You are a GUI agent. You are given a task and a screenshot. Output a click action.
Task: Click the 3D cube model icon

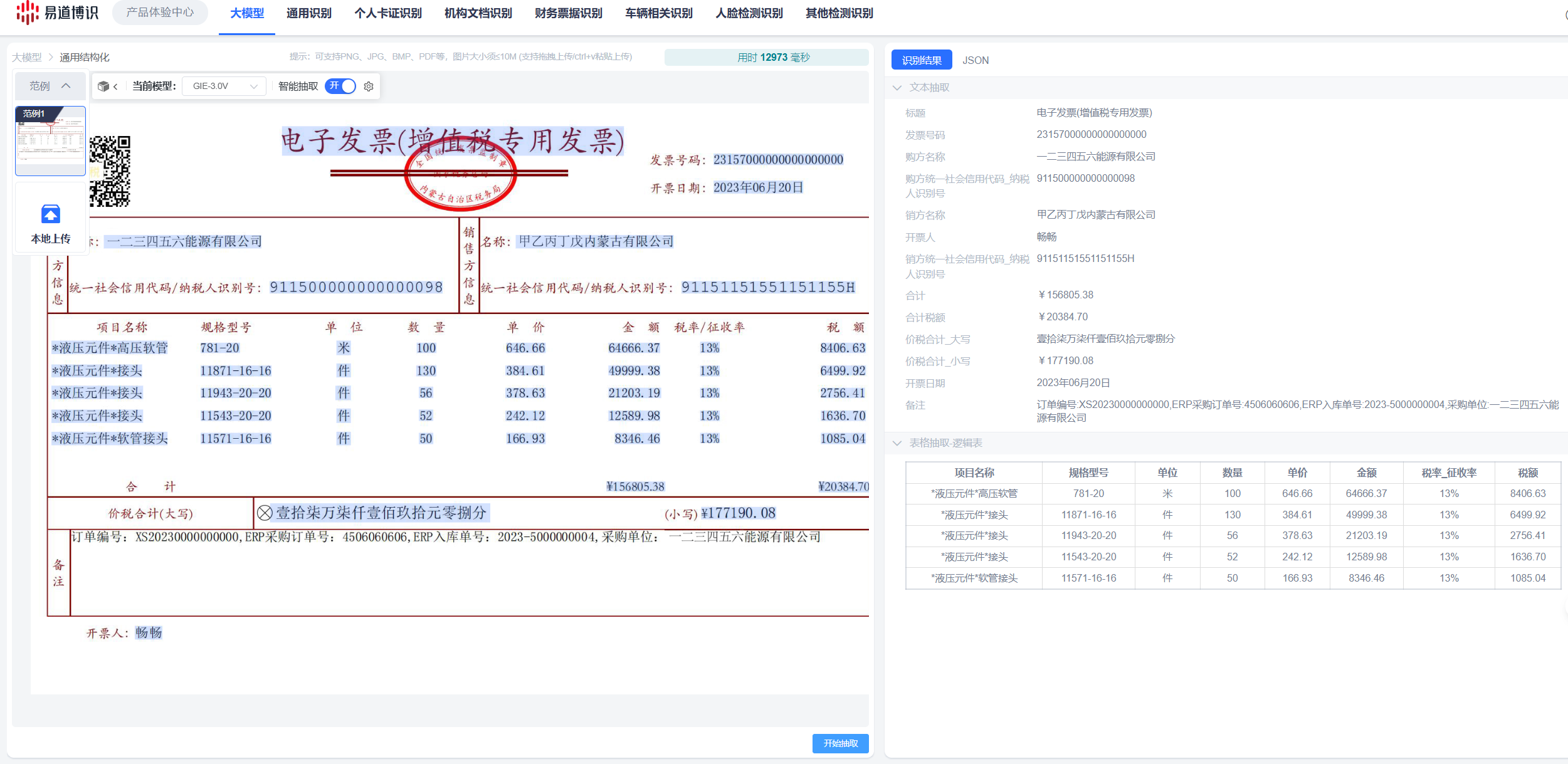pos(103,86)
